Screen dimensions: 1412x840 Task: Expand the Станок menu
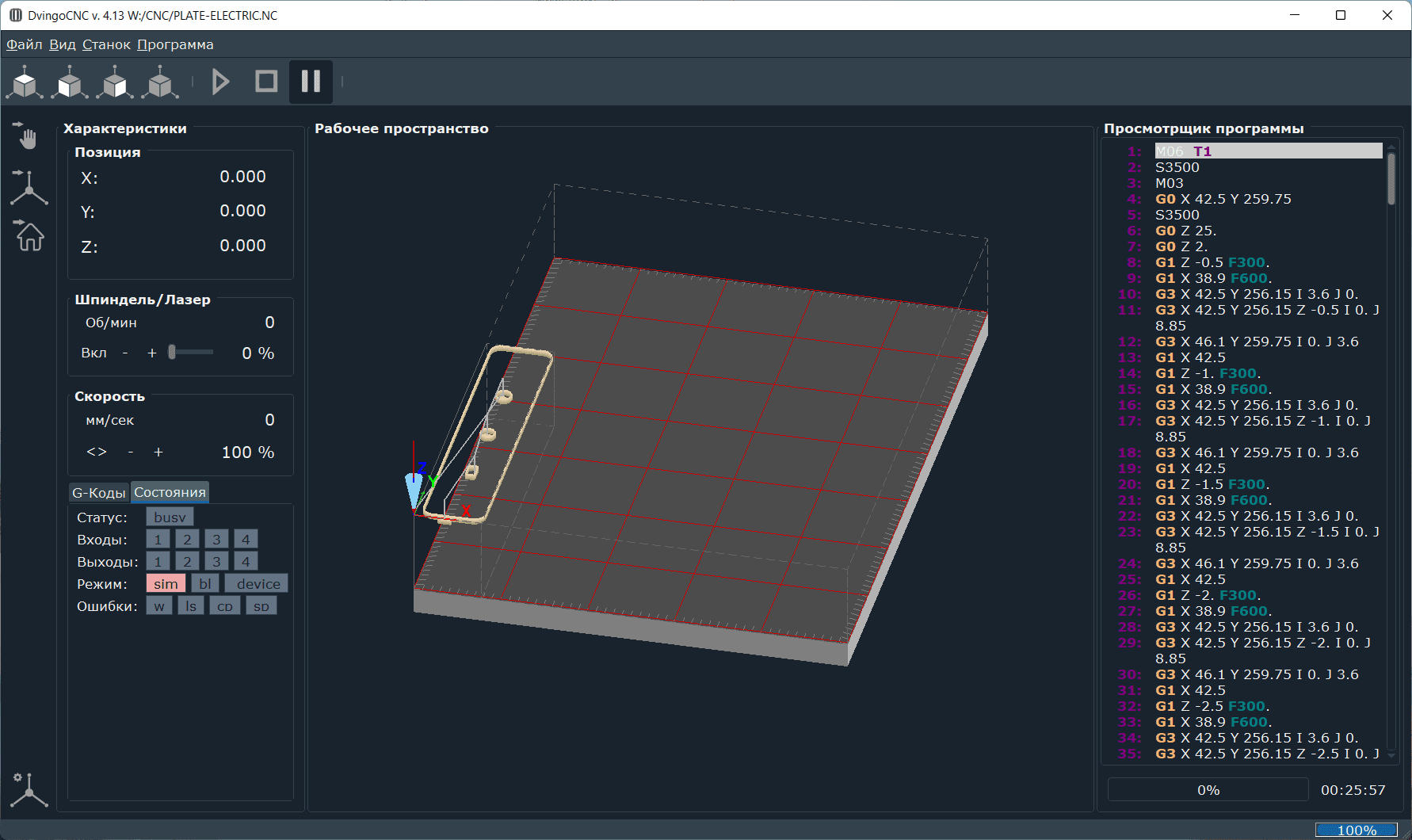point(106,44)
